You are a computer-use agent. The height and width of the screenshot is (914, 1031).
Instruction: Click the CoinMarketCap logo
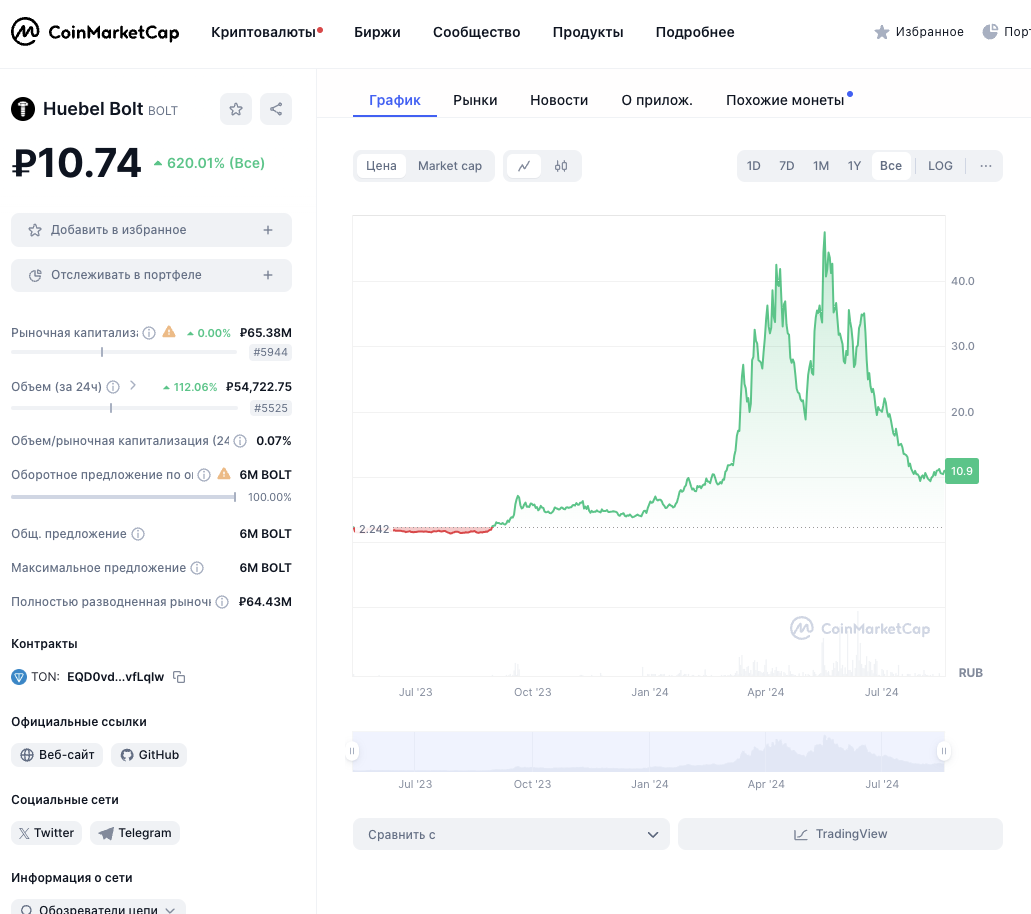95,32
